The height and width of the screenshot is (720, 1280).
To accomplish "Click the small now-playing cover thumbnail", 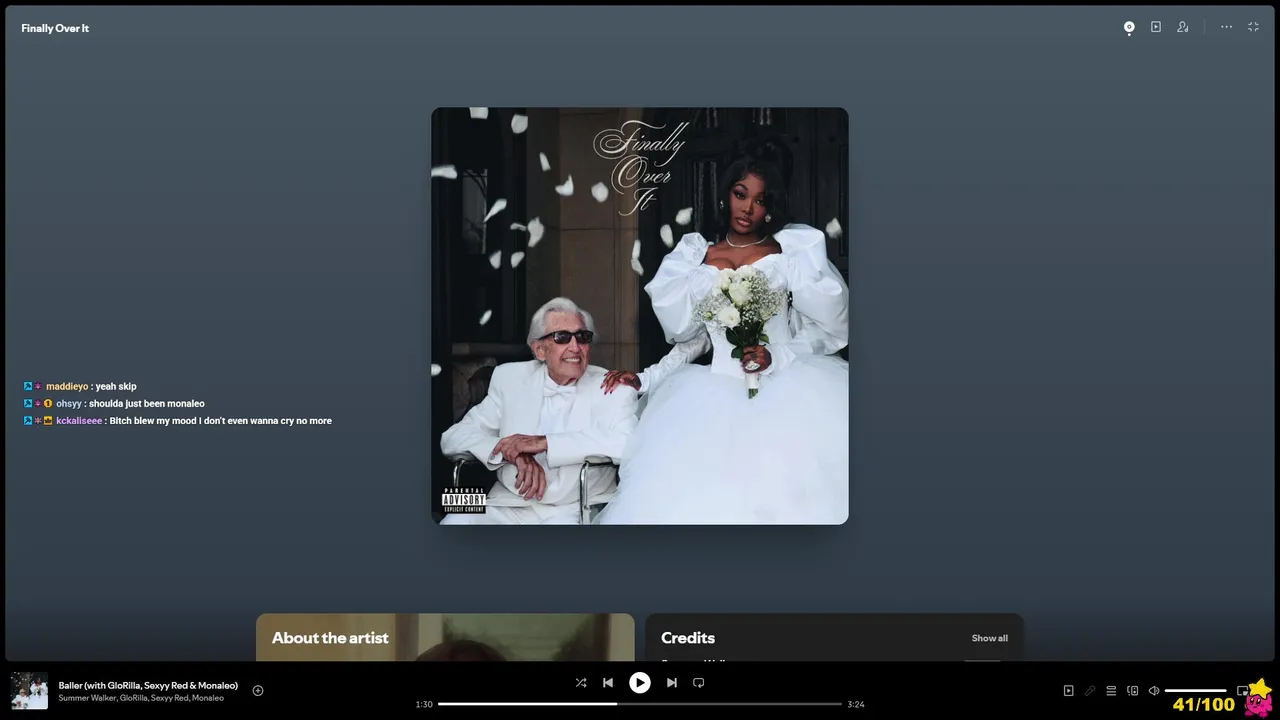I will (29, 691).
